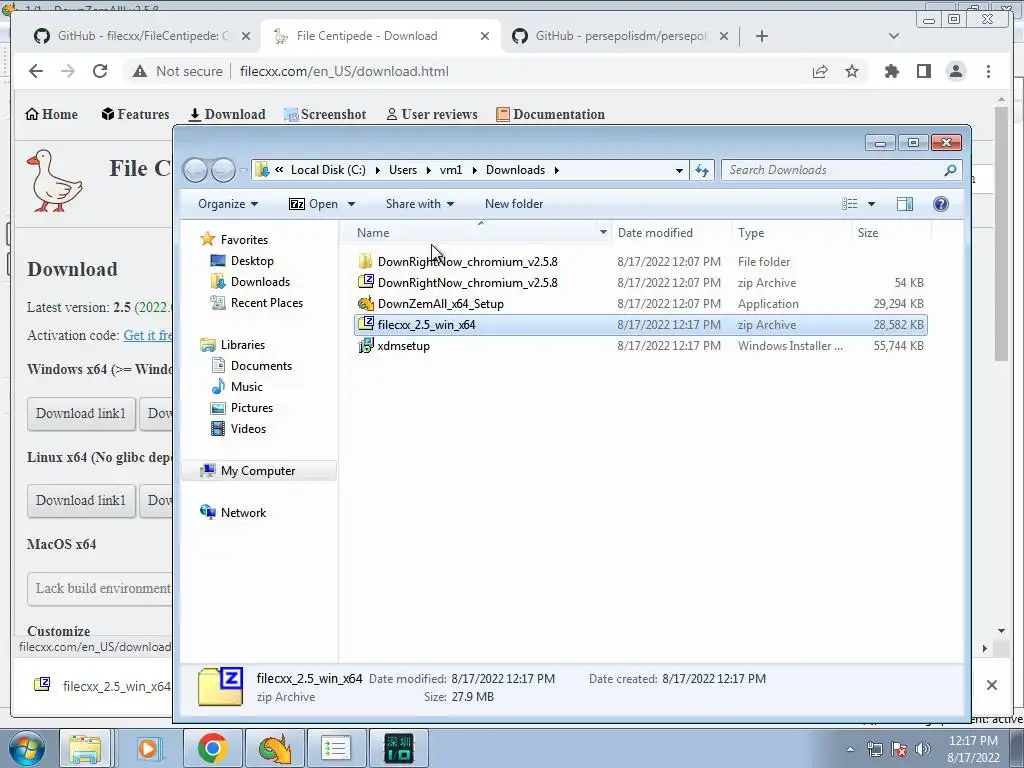Image resolution: width=1024 pixels, height=768 pixels.
Task: Open the Features page on filecxx site
Action: click(135, 114)
